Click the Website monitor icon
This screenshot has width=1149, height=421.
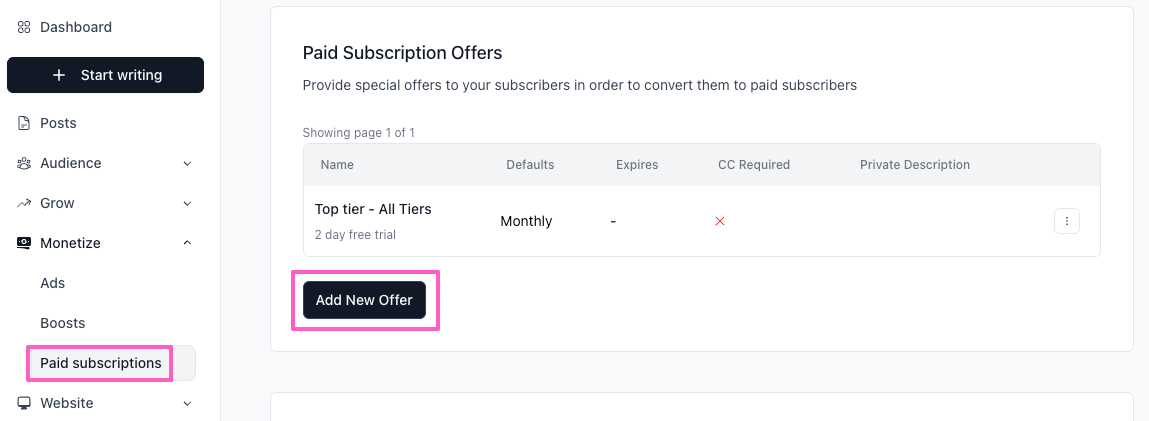[24, 403]
